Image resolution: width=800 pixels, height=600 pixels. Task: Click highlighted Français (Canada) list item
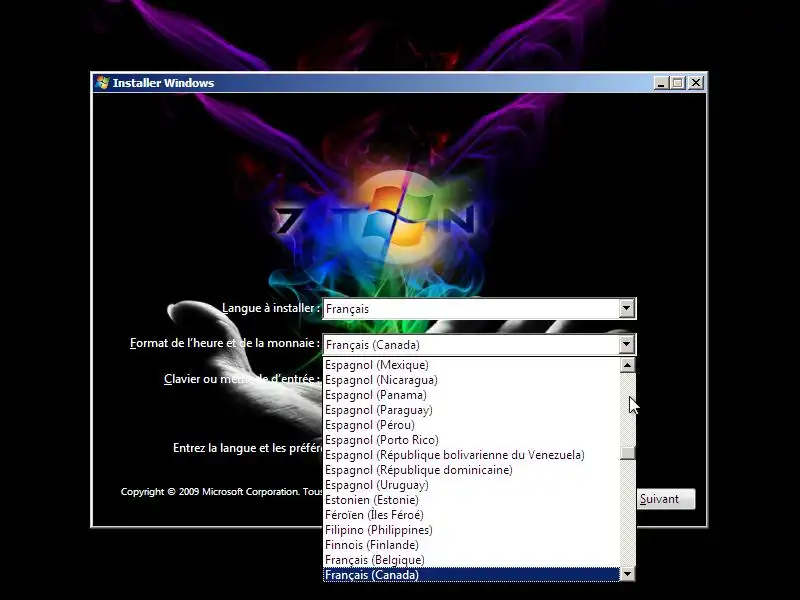[471, 575]
